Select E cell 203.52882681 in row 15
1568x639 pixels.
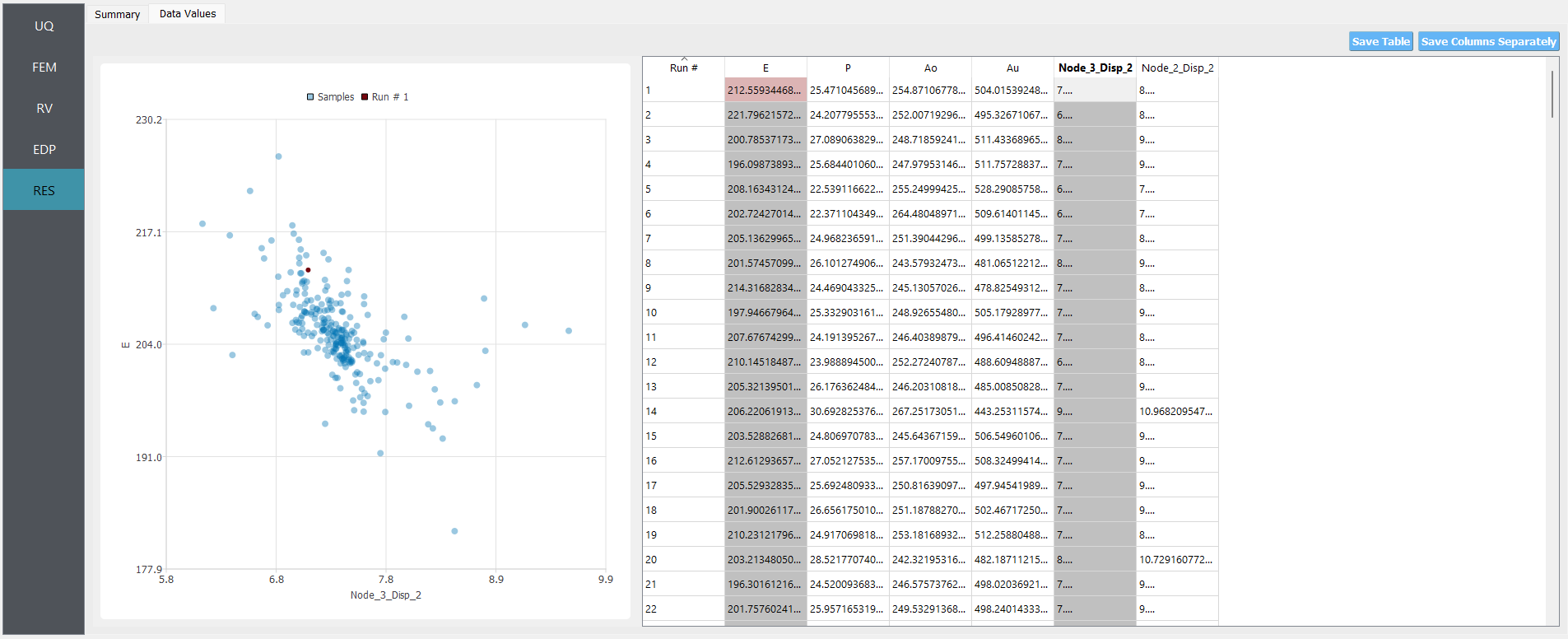click(x=765, y=436)
